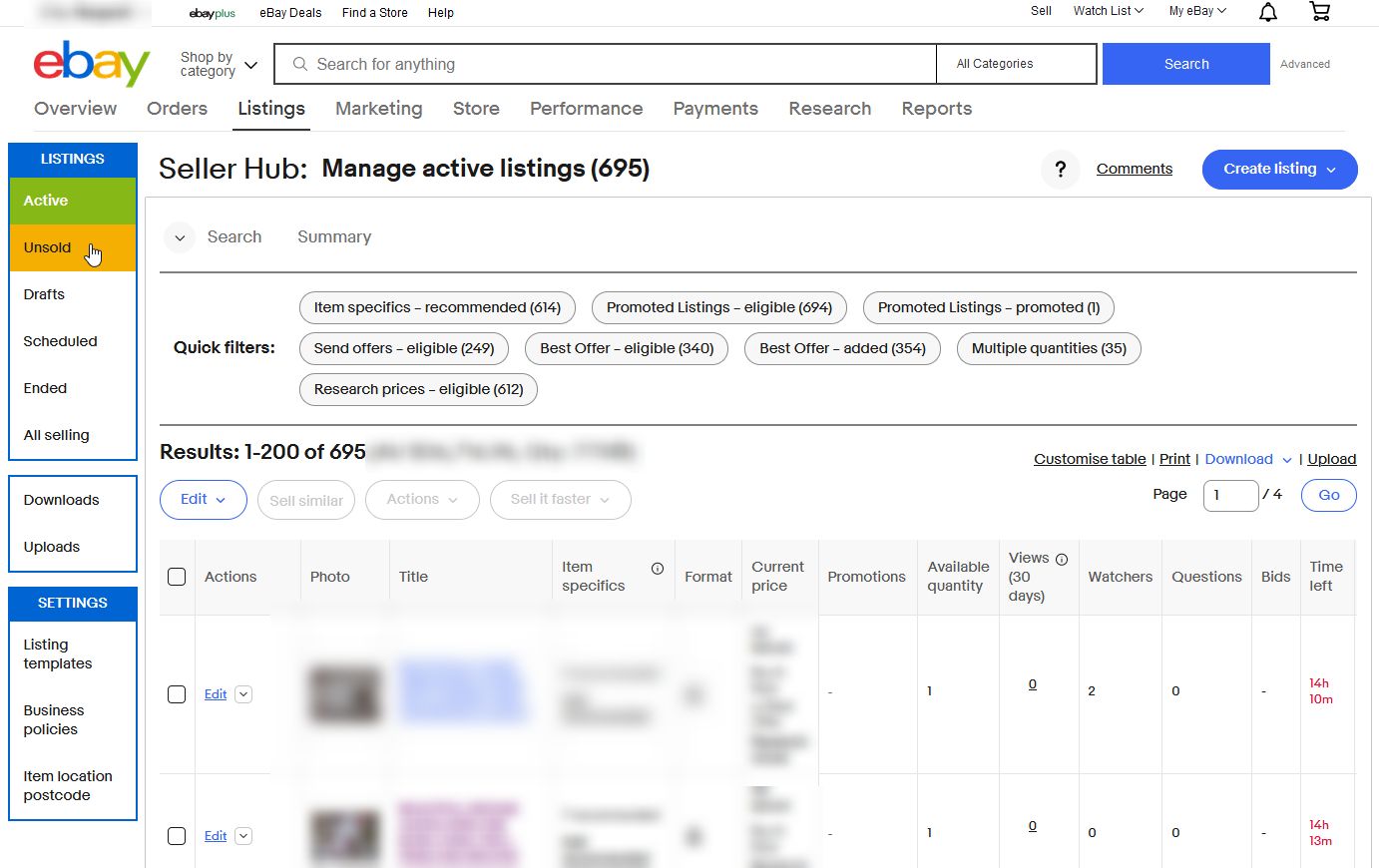Image resolution: width=1379 pixels, height=868 pixels.
Task: Click the help question mark icon
Action: 1061,170
